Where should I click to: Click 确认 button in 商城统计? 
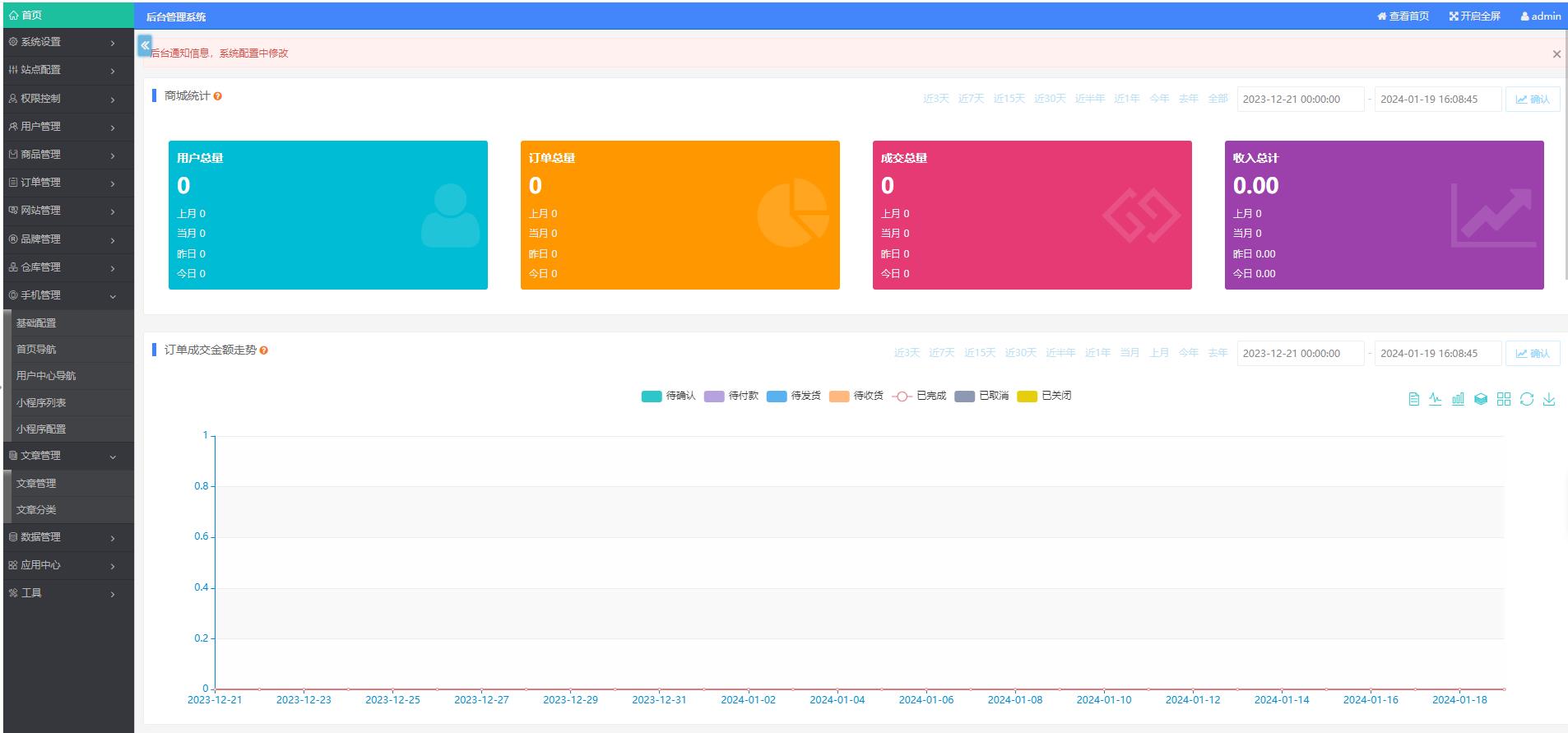1533,100
